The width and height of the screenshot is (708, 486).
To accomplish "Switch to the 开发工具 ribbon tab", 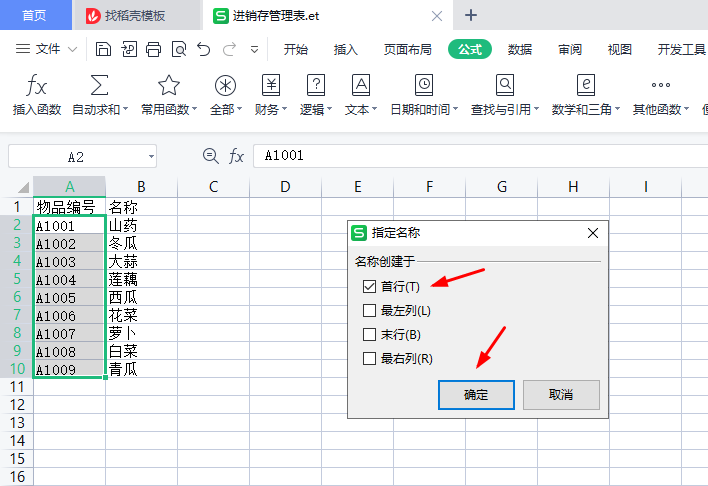I will (681, 49).
